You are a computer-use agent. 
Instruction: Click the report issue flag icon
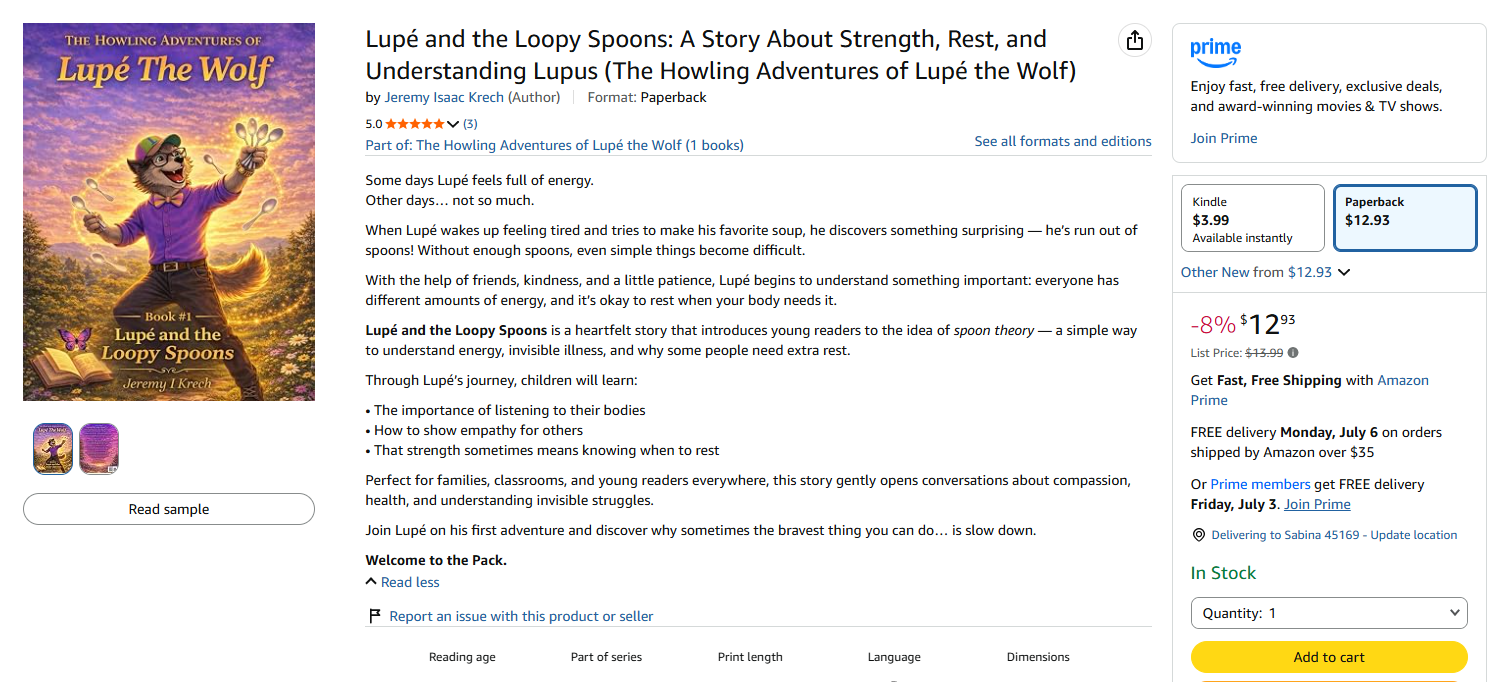375,616
